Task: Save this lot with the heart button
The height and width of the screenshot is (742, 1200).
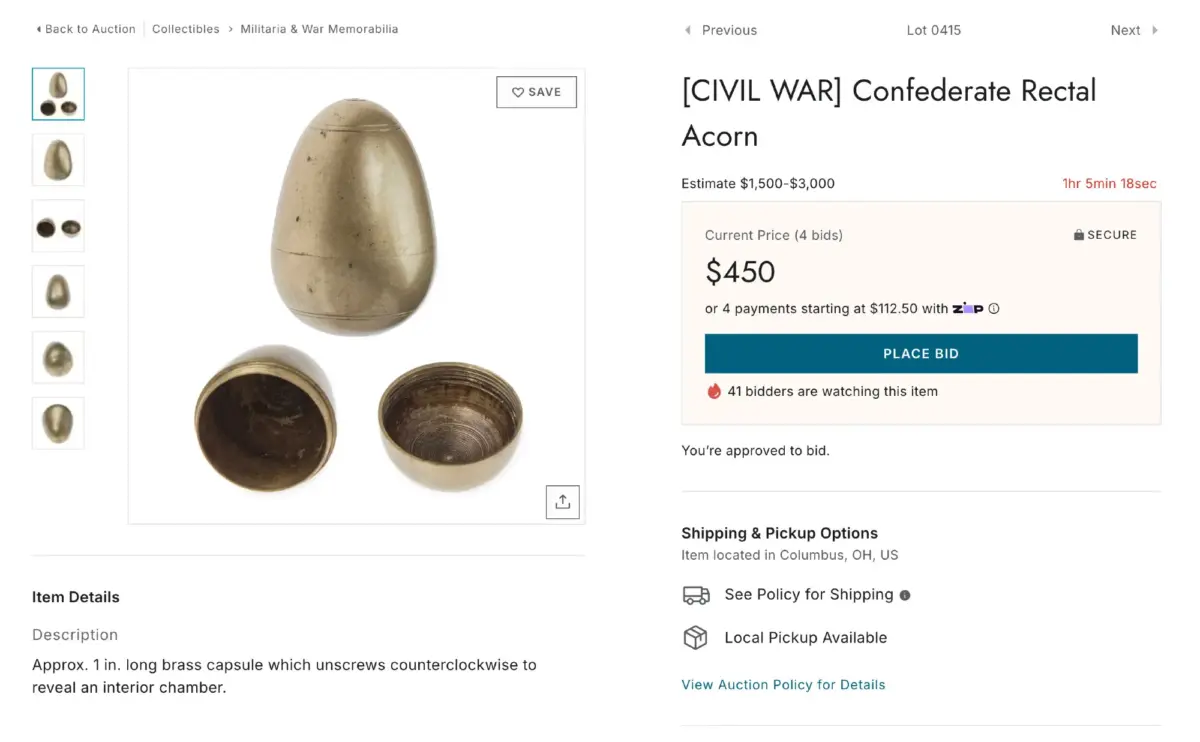Action: 537,92
